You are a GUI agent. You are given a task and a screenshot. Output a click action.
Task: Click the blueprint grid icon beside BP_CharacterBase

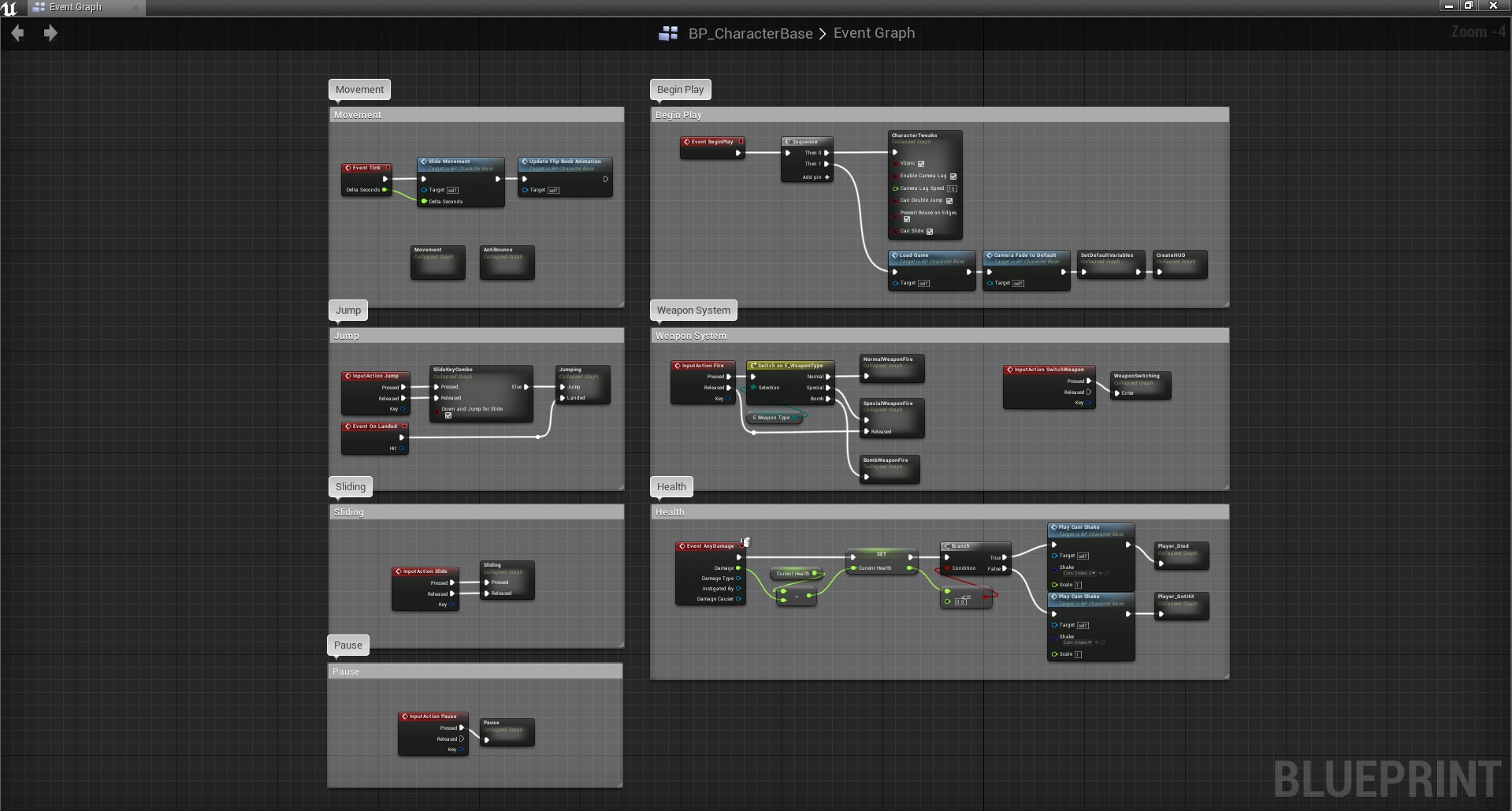(x=668, y=33)
